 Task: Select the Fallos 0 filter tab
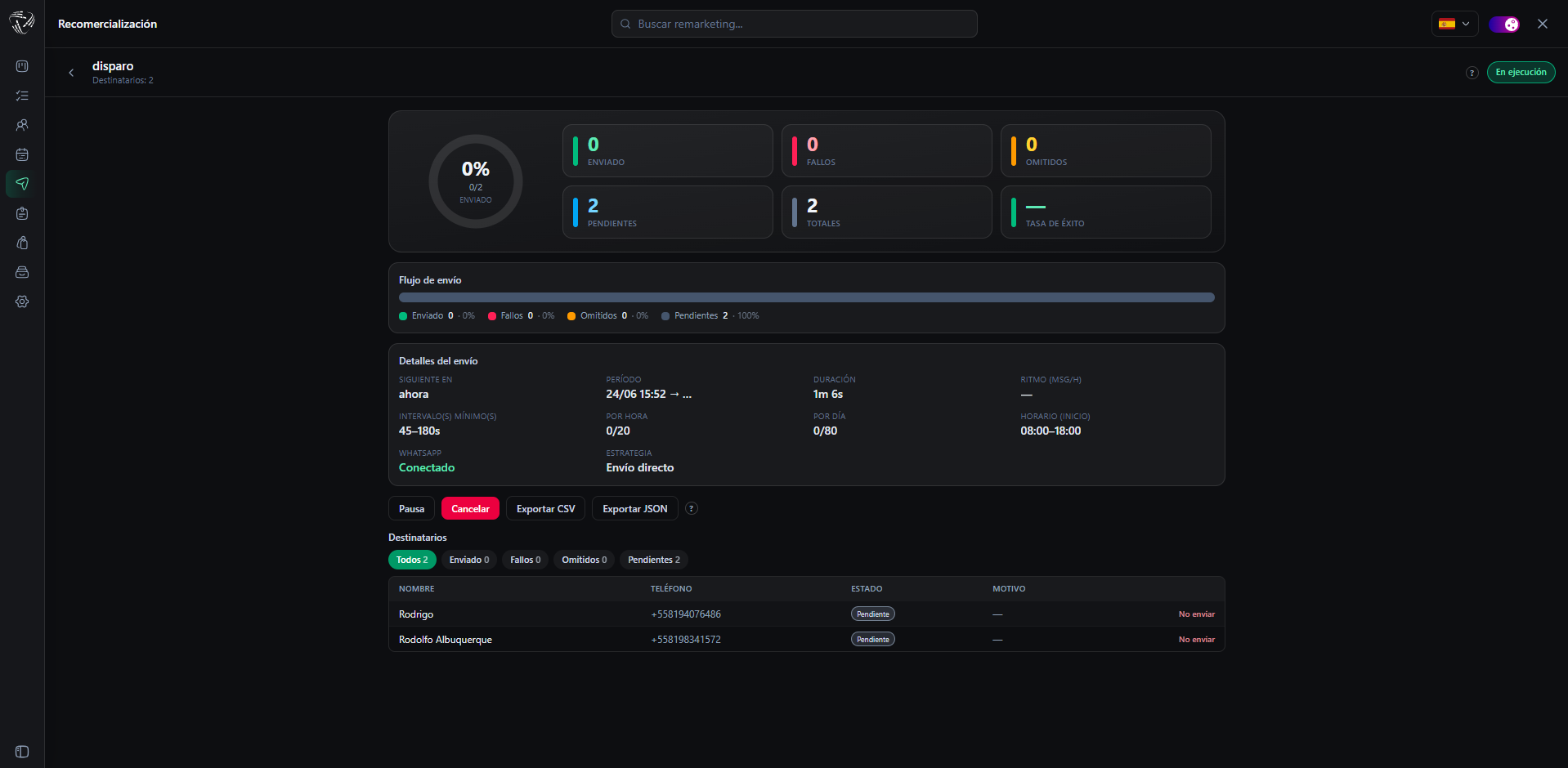pyautogui.click(x=526, y=560)
